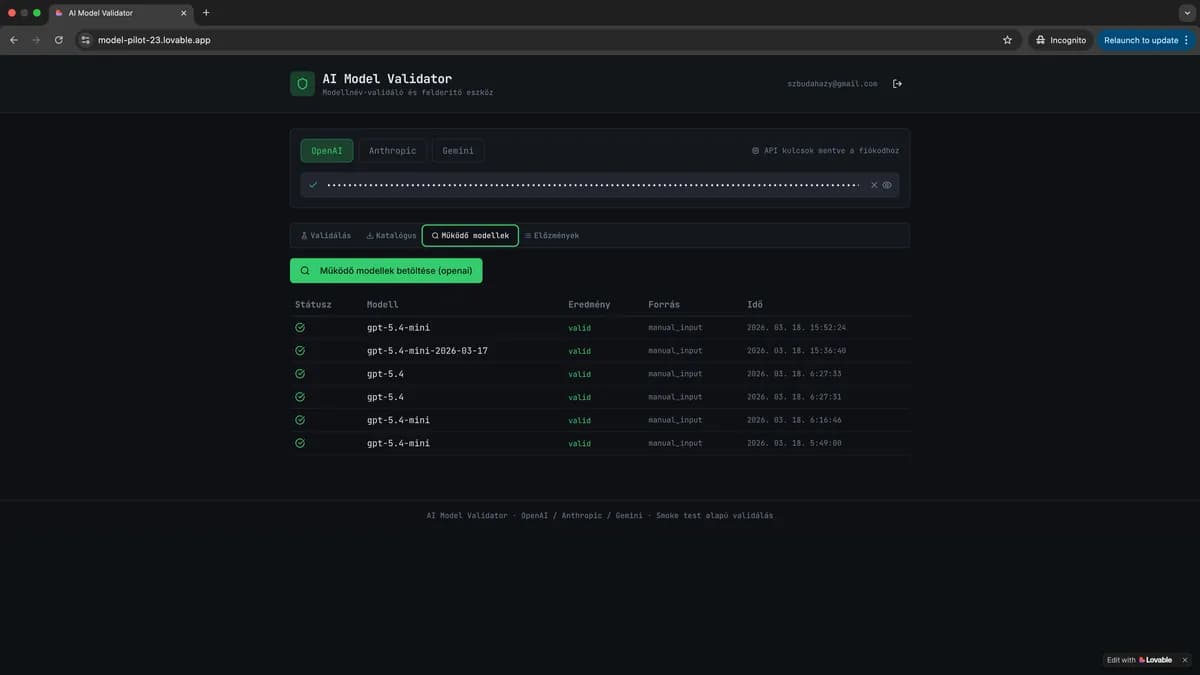This screenshot has width=1200, height=675.
Task: Close the AI Model Validator browser tab
Action: click(x=183, y=13)
